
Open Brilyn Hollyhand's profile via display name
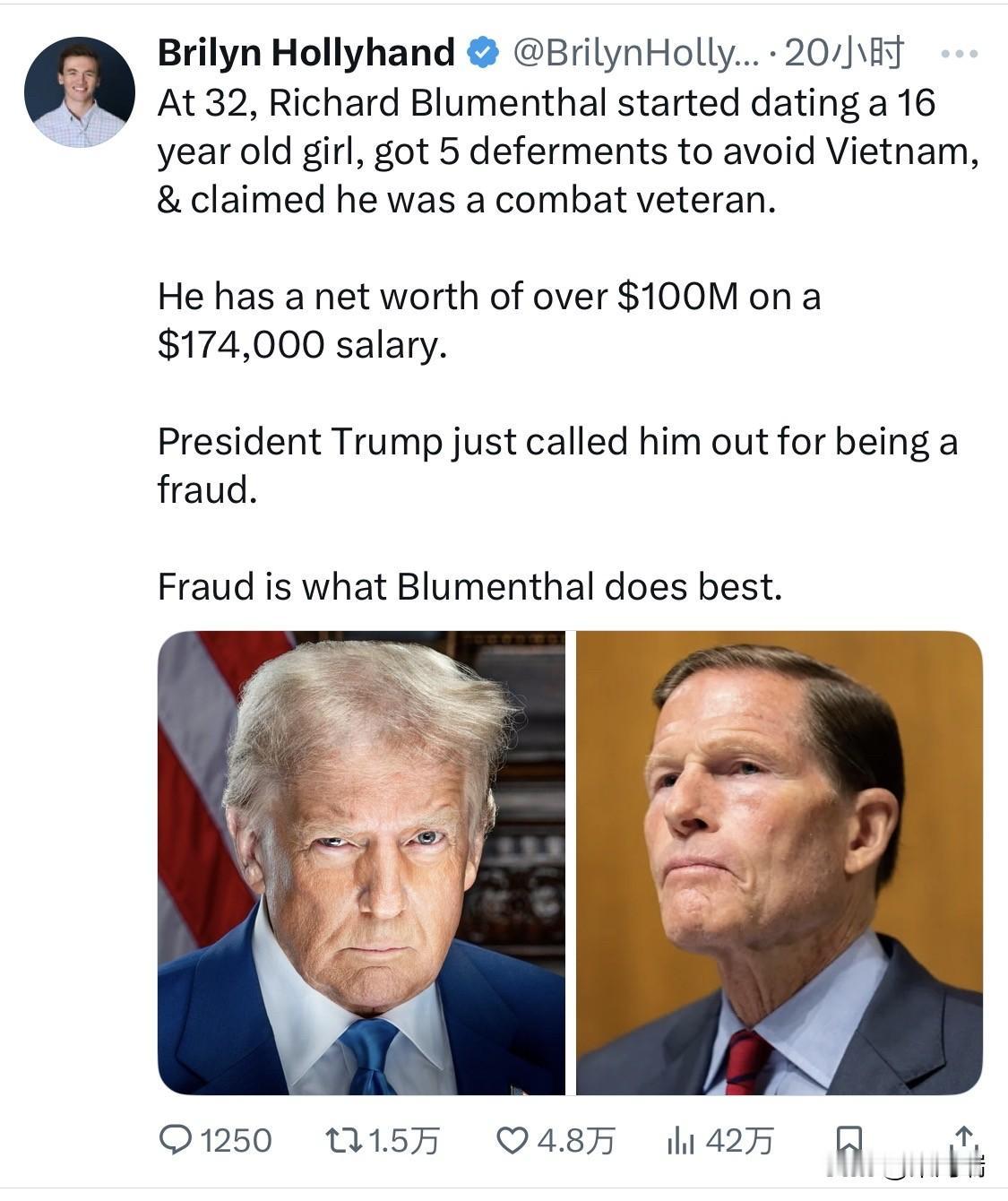(305, 51)
